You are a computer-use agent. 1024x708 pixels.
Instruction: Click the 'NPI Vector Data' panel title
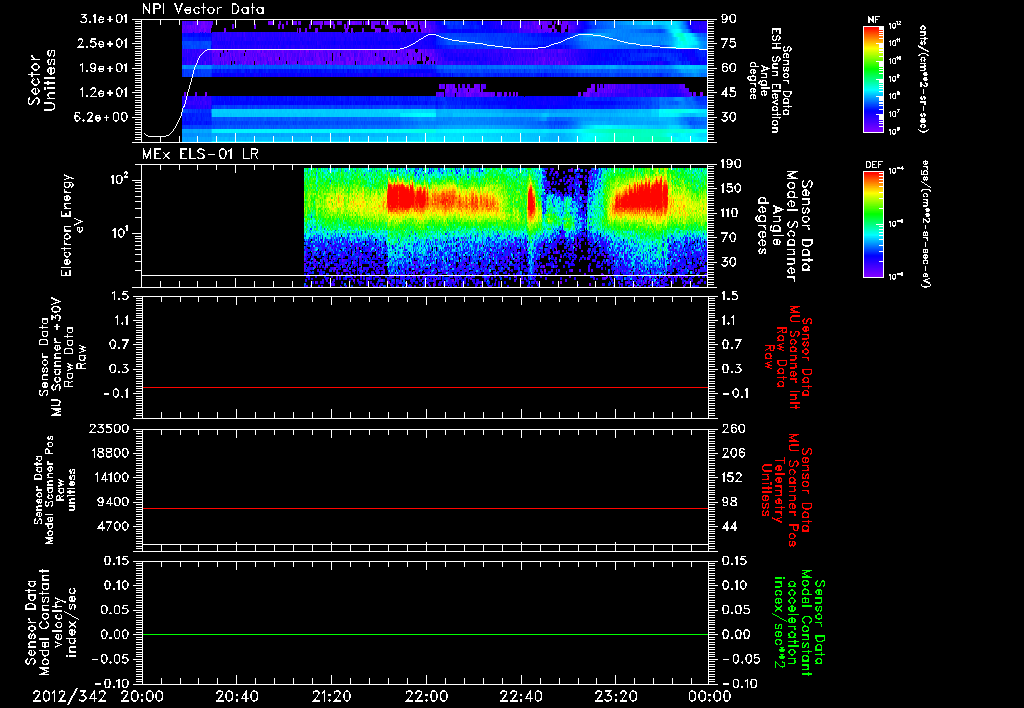click(x=203, y=9)
